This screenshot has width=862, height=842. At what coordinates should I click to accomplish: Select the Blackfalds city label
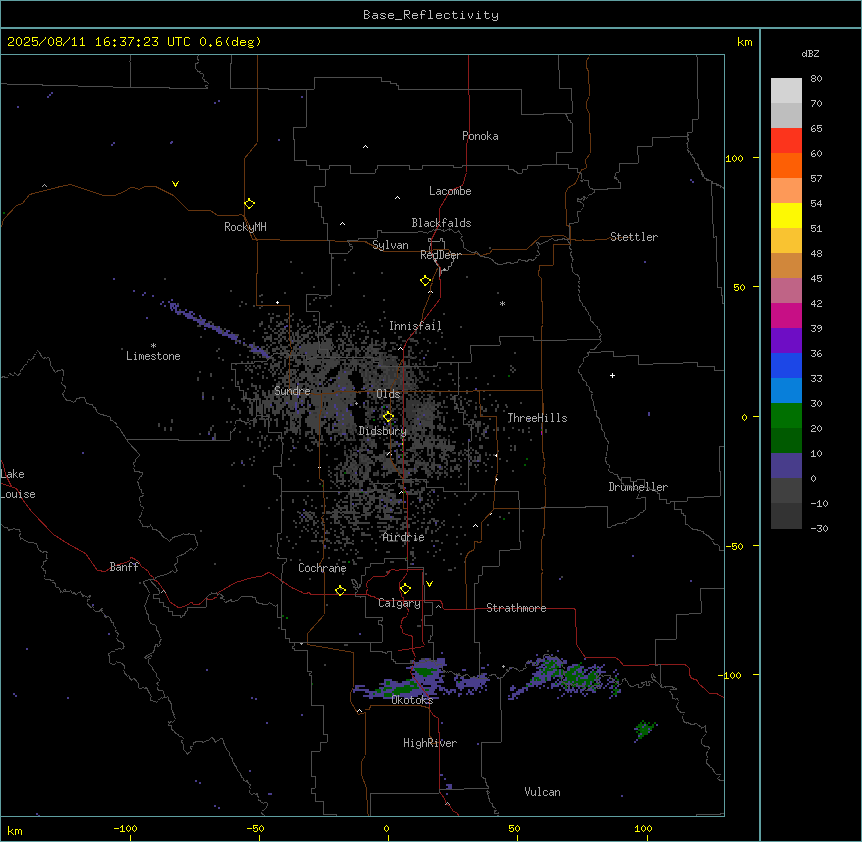pos(441,223)
